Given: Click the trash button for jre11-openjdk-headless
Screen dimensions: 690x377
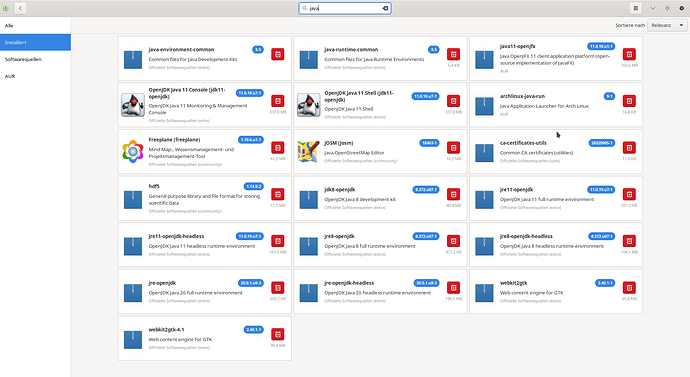Looking at the screenshot, I should 277,241.
